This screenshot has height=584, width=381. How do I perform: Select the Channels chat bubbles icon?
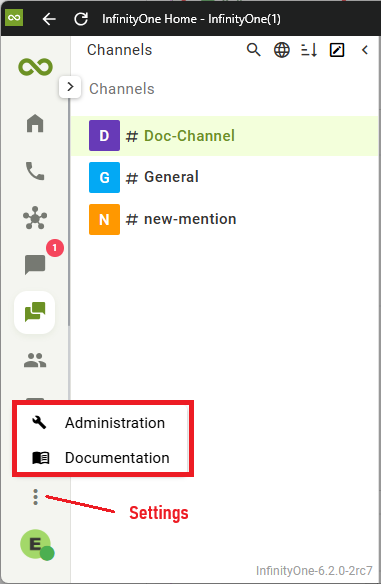pyautogui.click(x=35, y=312)
